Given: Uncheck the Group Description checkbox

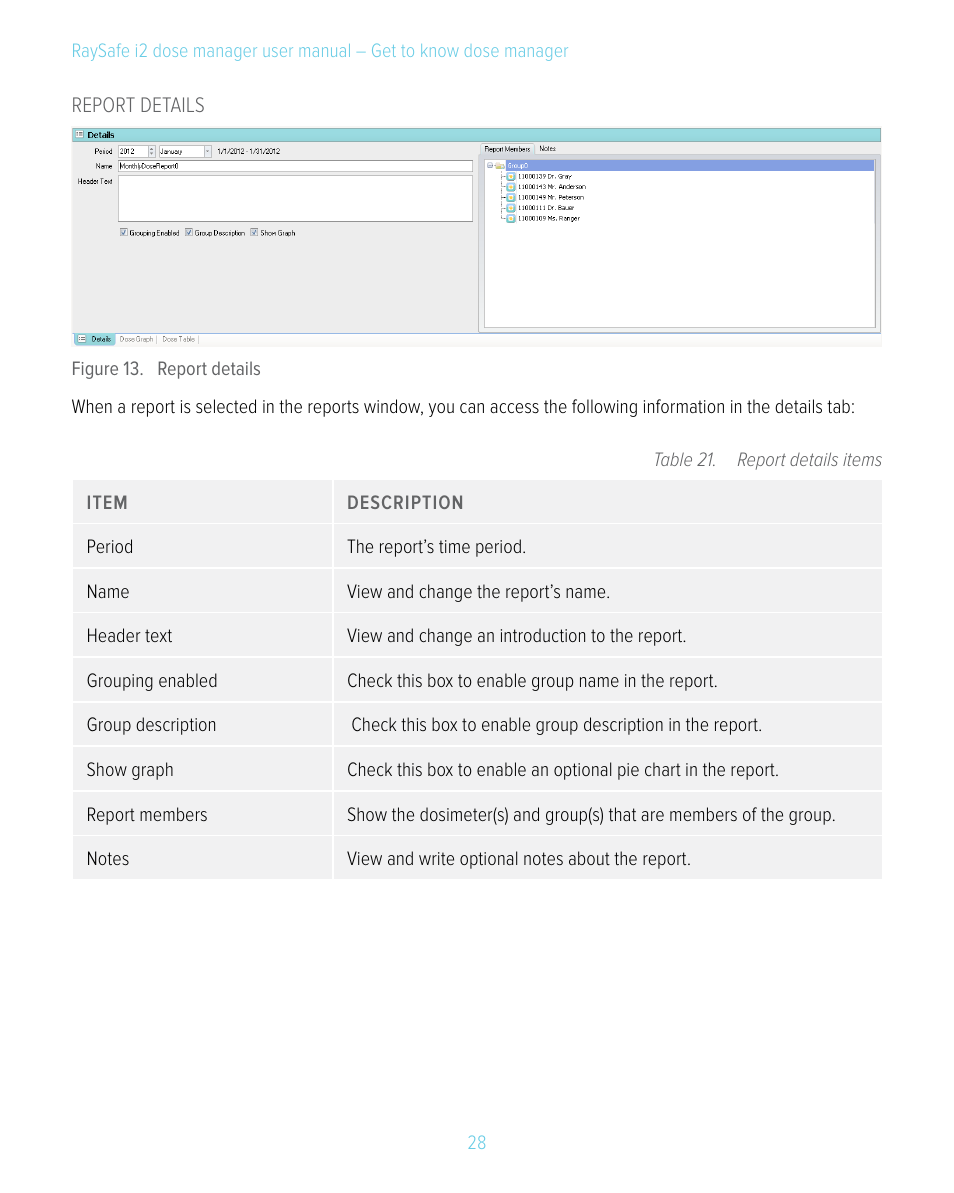Looking at the screenshot, I should pos(189,232).
